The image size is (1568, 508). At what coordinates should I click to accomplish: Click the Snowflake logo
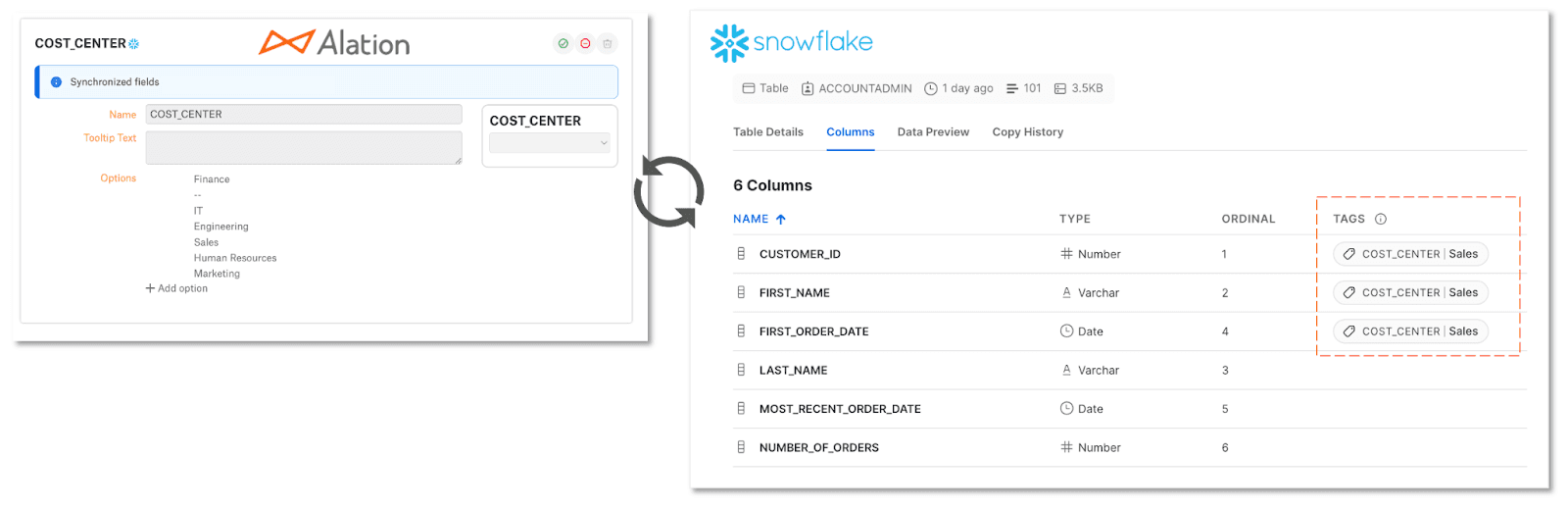[x=791, y=42]
